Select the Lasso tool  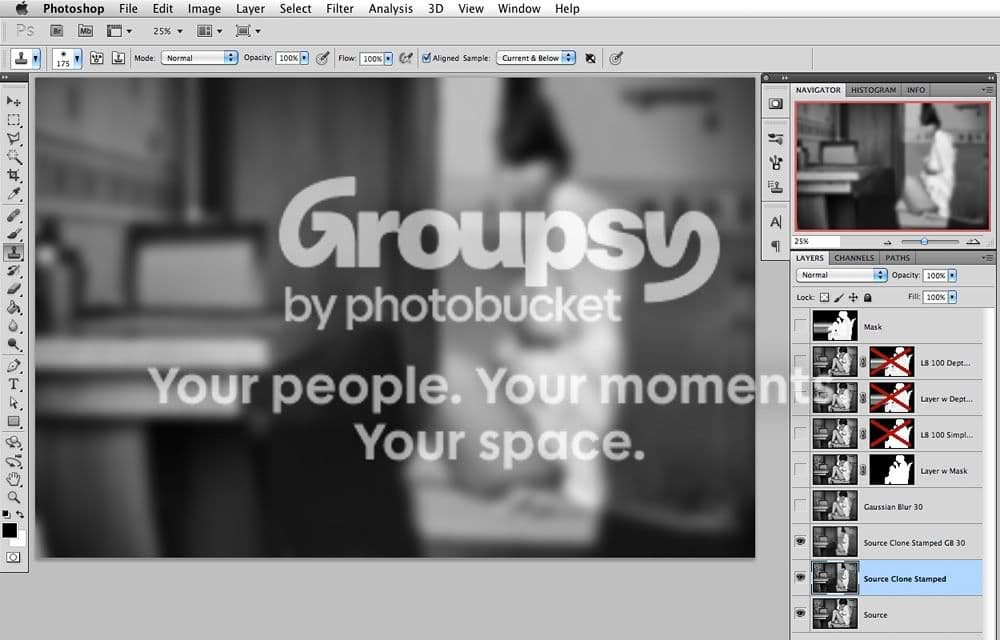pyautogui.click(x=13, y=138)
